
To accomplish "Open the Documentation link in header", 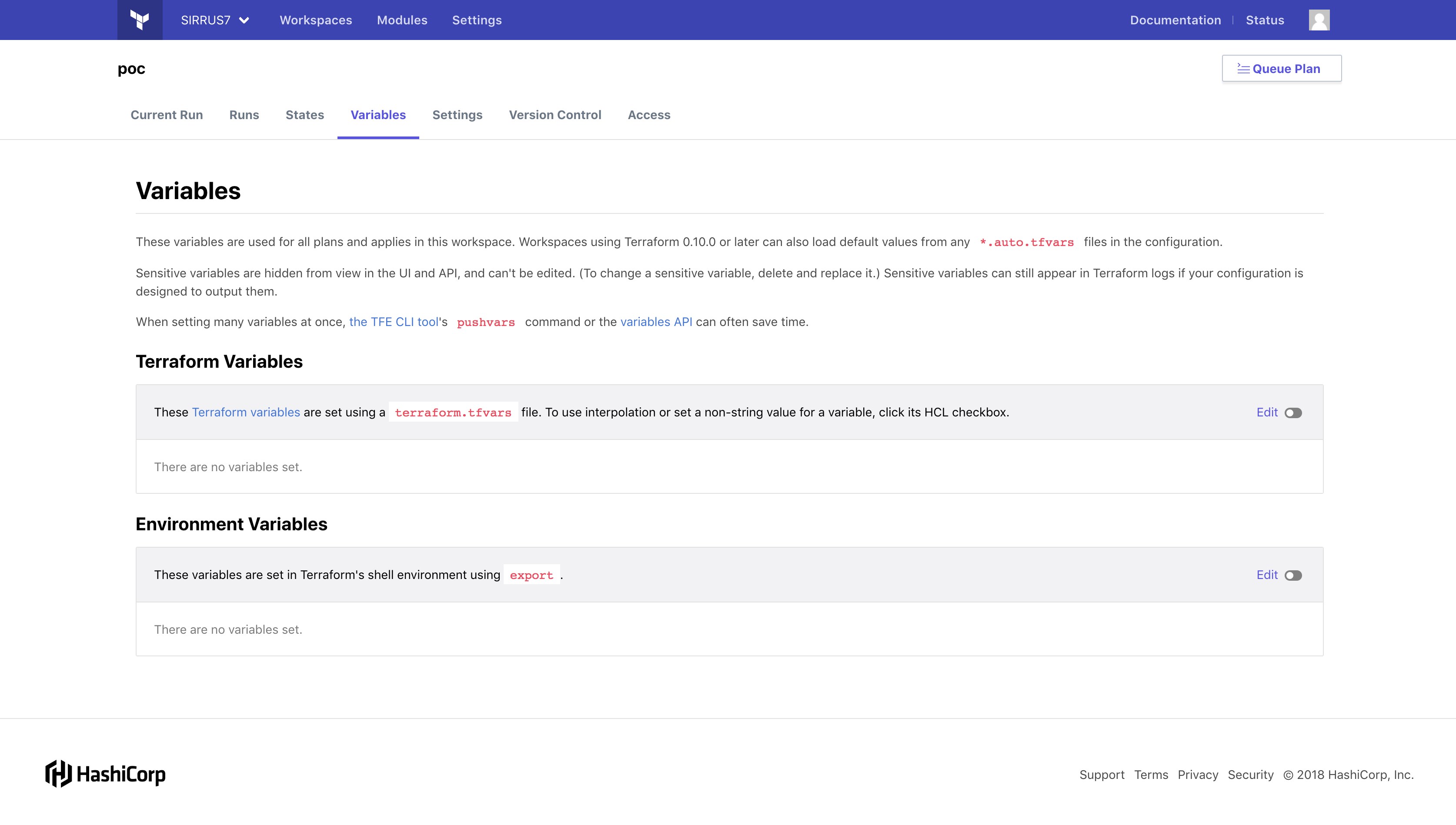I will [x=1175, y=20].
